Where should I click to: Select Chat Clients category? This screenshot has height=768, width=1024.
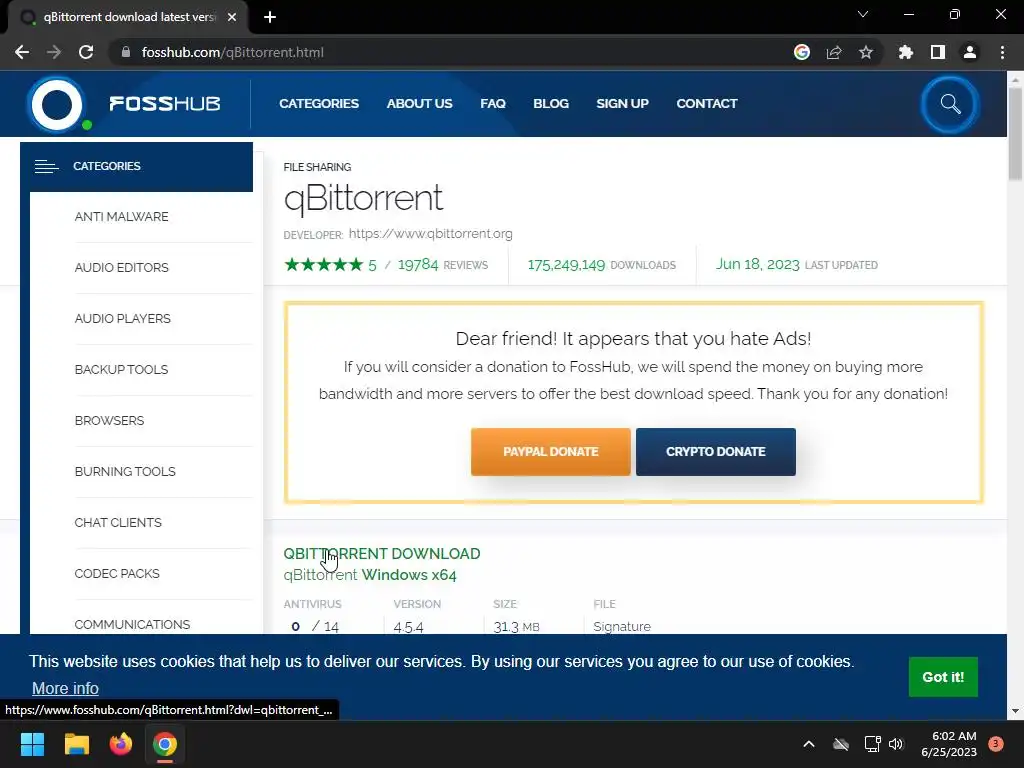point(118,522)
